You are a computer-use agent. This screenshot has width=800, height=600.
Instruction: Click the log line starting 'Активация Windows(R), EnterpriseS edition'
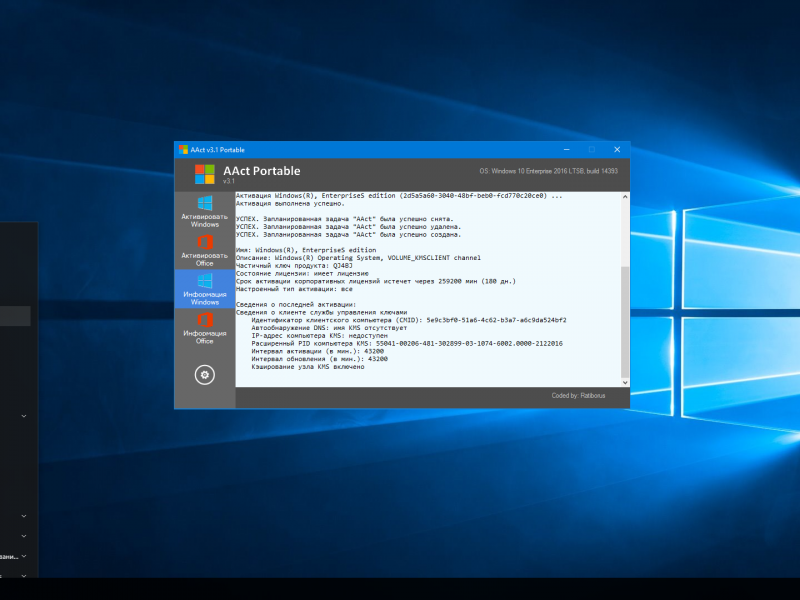click(399, 196)
